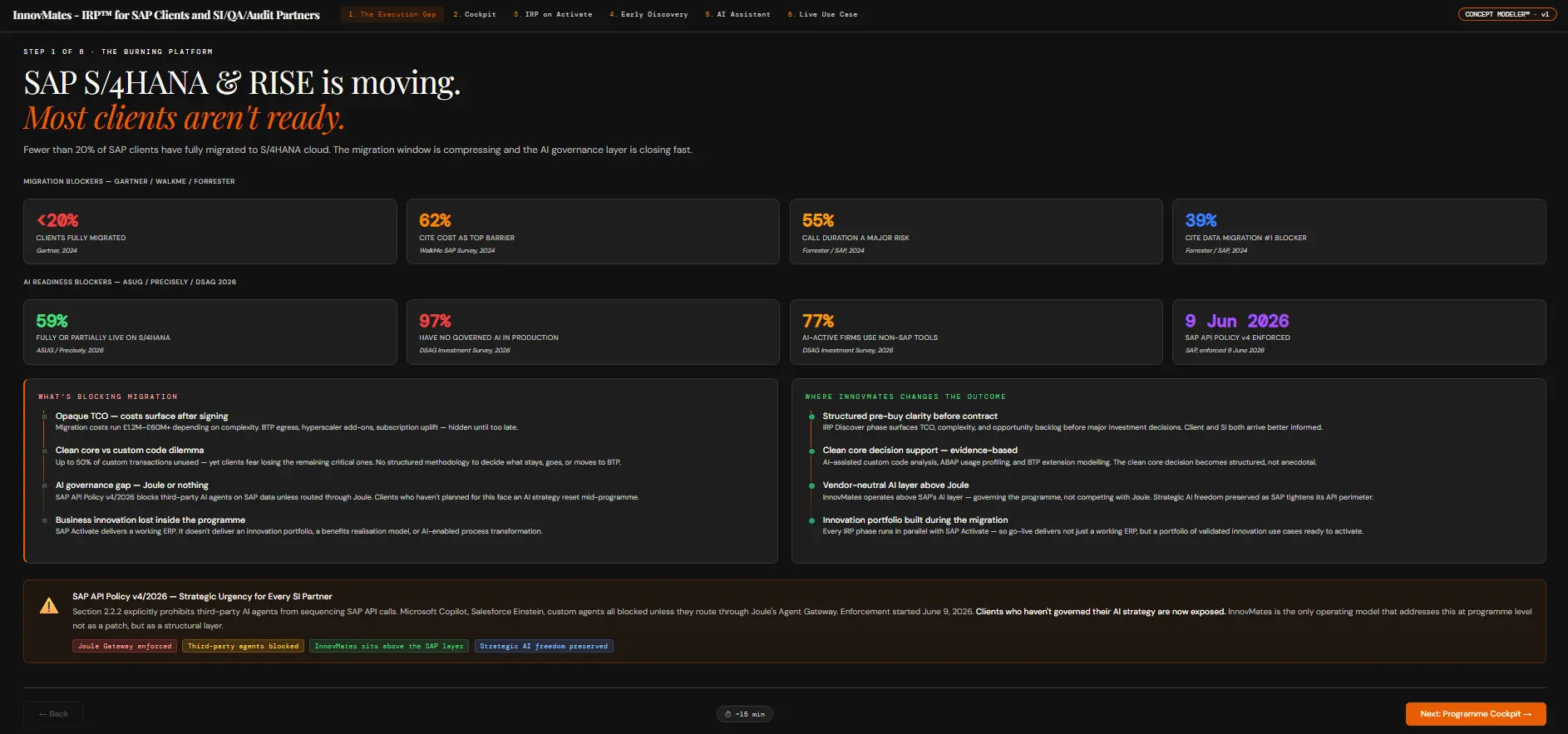
Task: Open the "97%" no governed AI card
Action: [593, 332]
